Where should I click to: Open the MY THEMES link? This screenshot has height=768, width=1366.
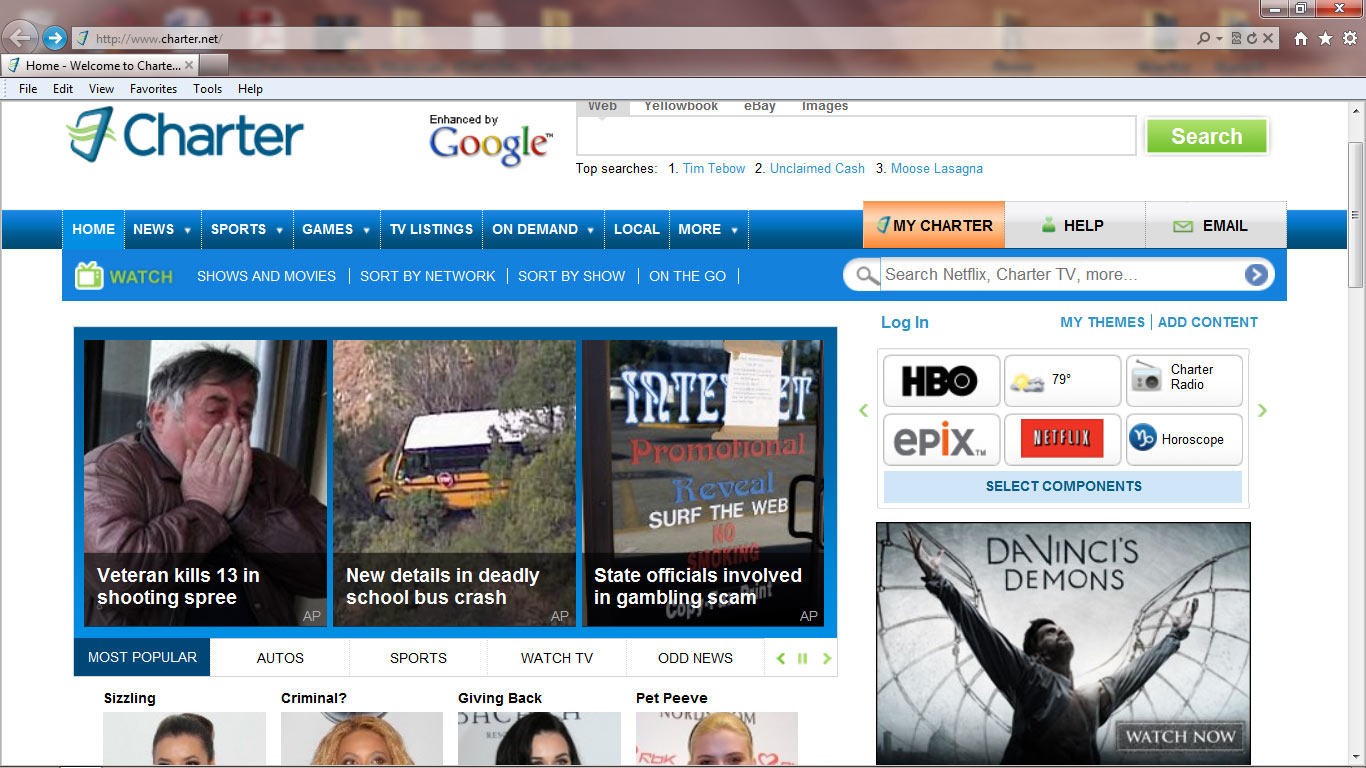(1102, 322)
